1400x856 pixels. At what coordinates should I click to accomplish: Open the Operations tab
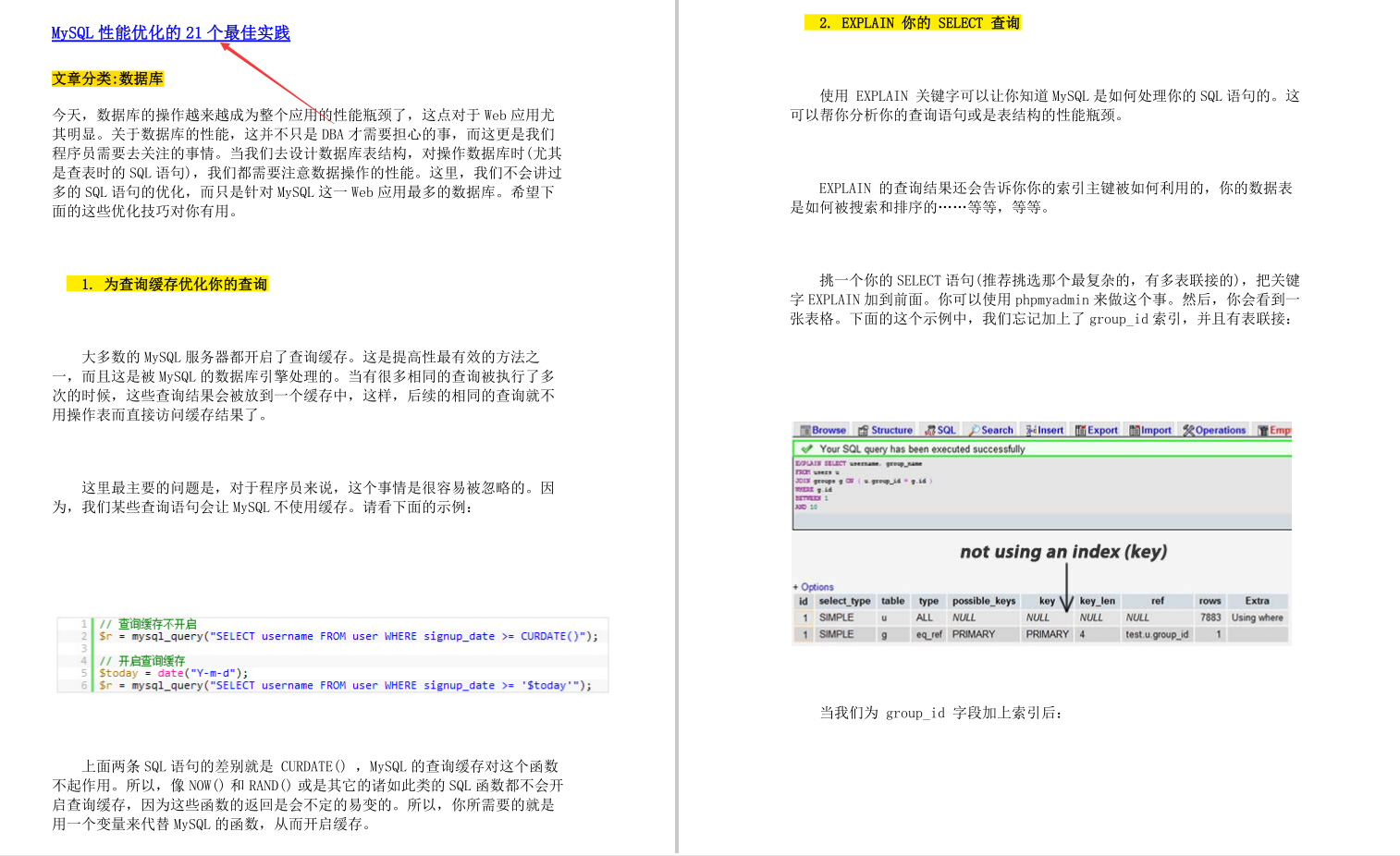point(1214,431)
